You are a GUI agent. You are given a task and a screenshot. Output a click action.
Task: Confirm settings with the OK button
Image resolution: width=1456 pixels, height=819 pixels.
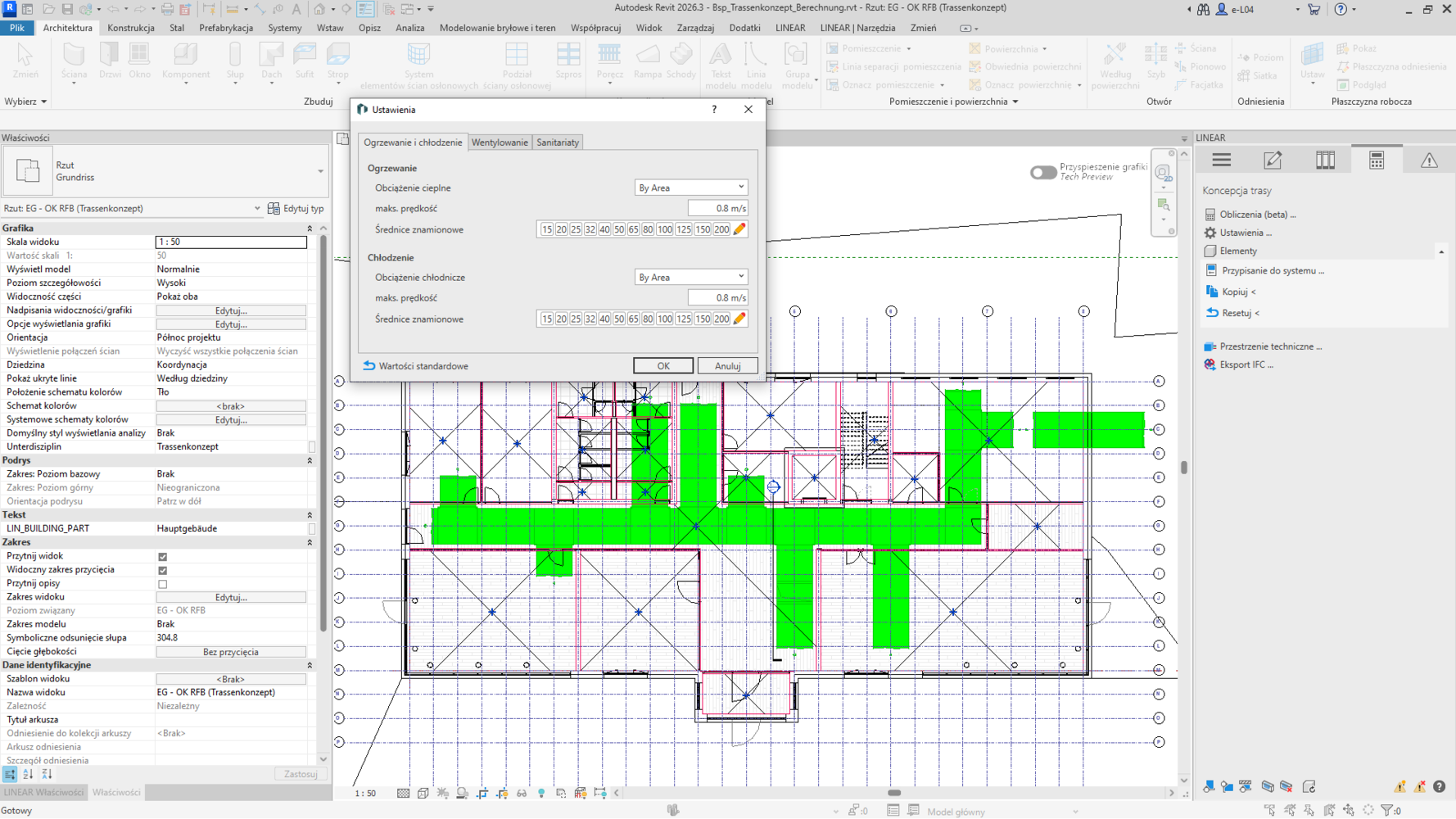point(662,366)
